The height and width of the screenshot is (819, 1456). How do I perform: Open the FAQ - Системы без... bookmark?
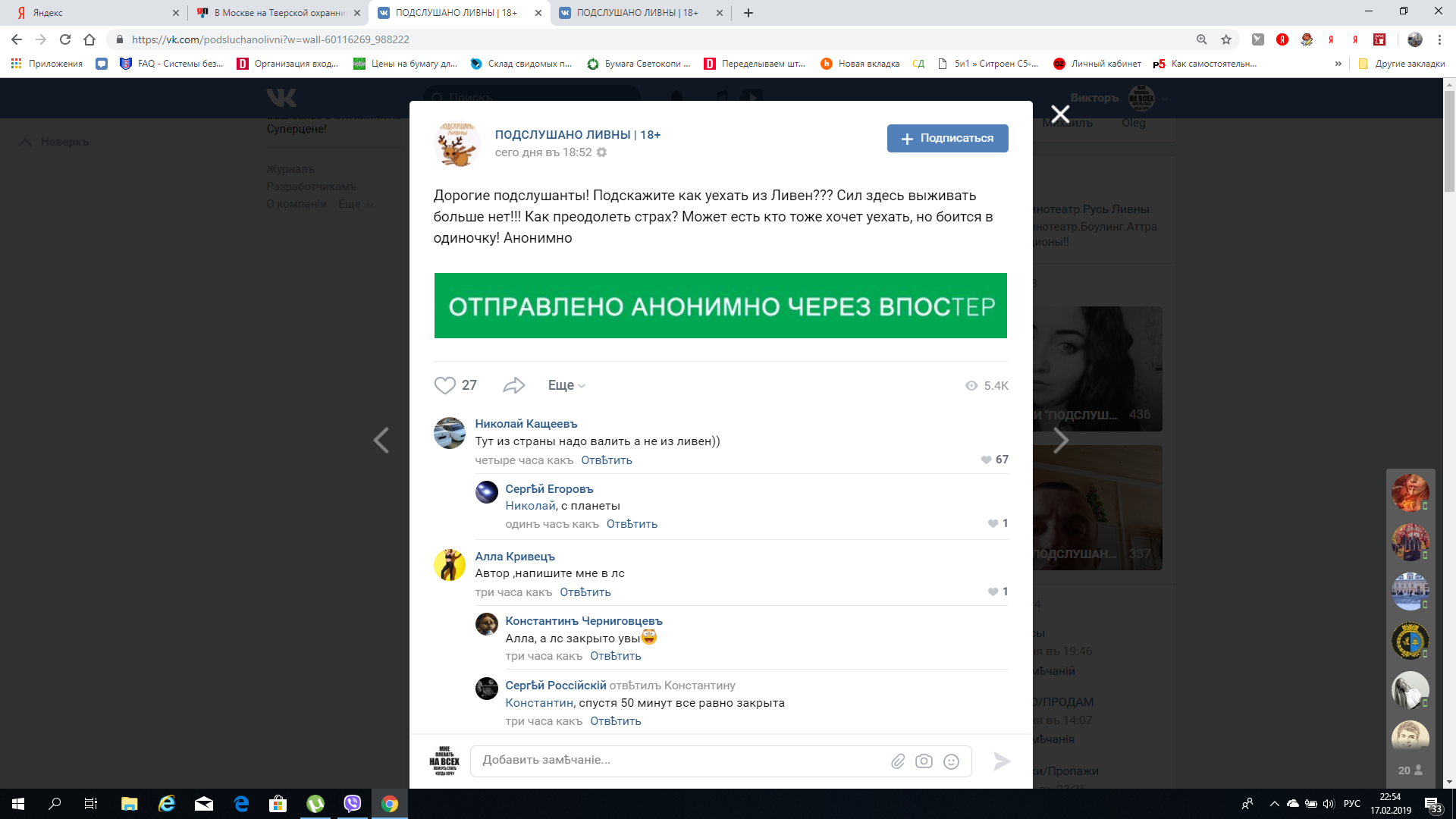click(172, 64)
